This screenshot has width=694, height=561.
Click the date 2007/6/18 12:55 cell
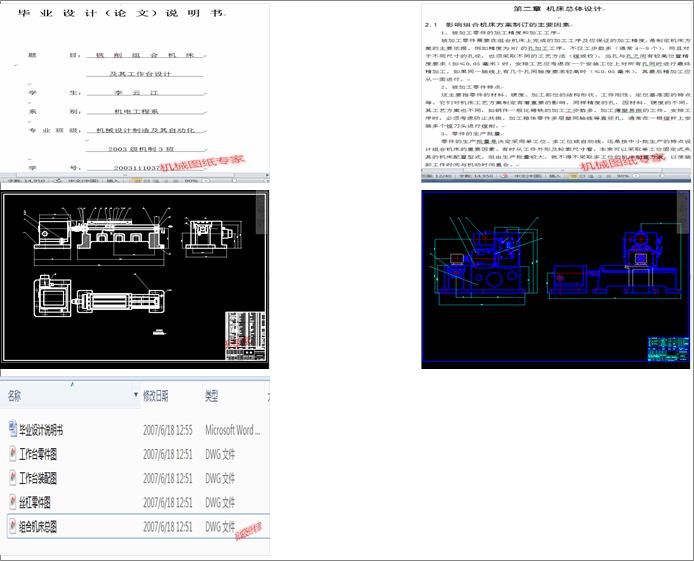tap(168, 430)
